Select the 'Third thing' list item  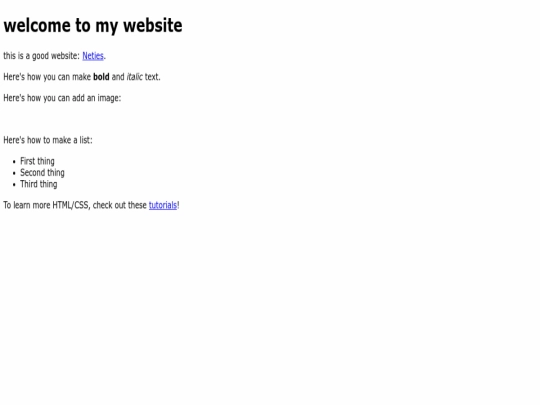point(39,184)
